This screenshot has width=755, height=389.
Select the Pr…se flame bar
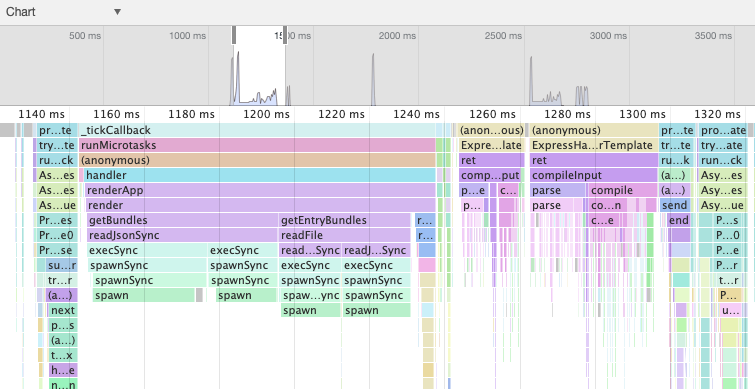tap(57, 250)
